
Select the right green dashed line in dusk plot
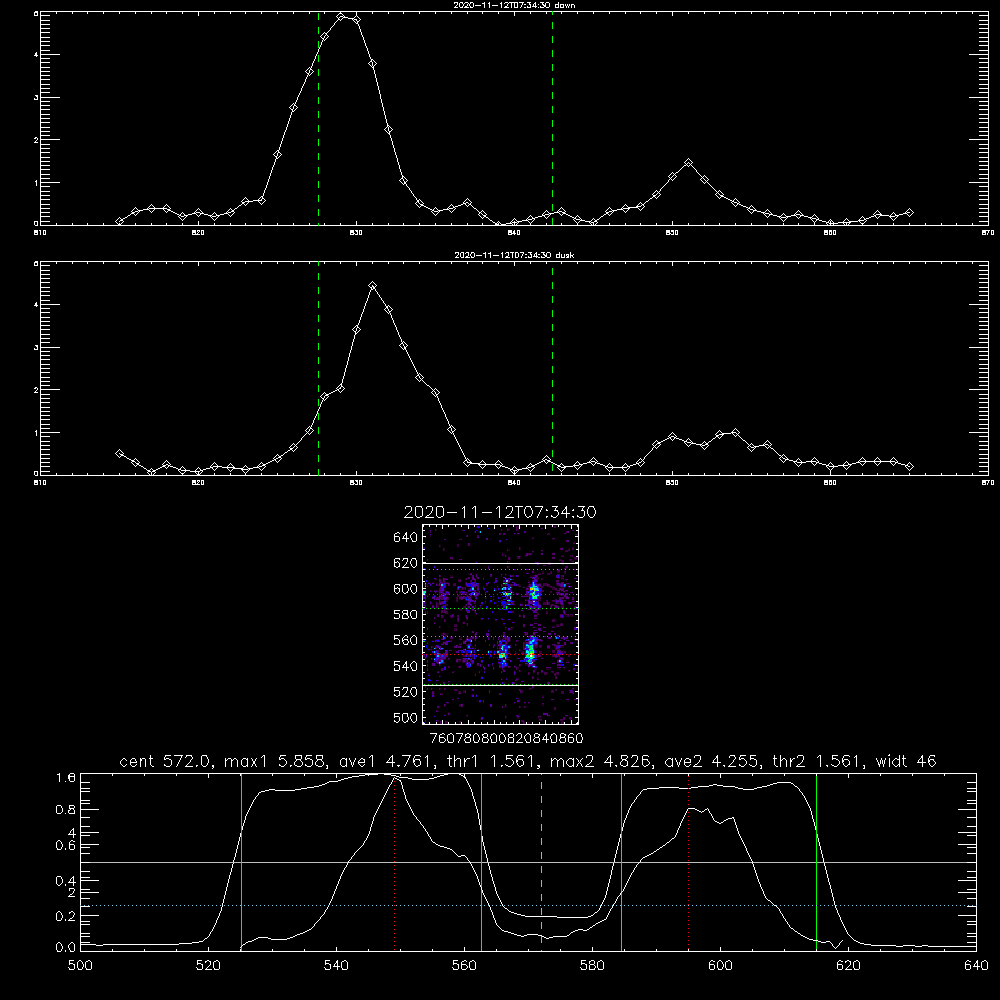[552, 368]
